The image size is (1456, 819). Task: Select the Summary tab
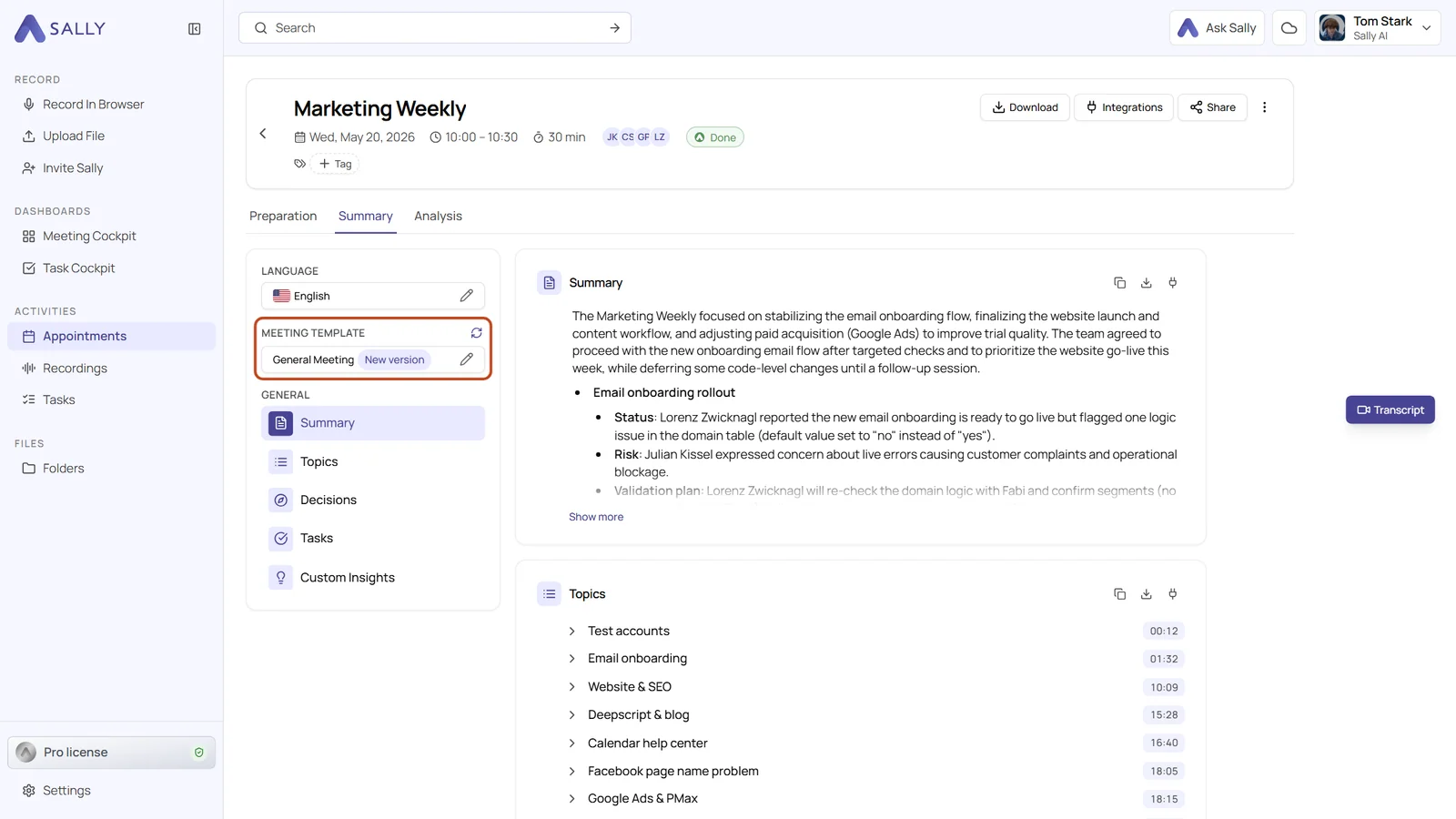pyautogui.click(x=365, y=217)
